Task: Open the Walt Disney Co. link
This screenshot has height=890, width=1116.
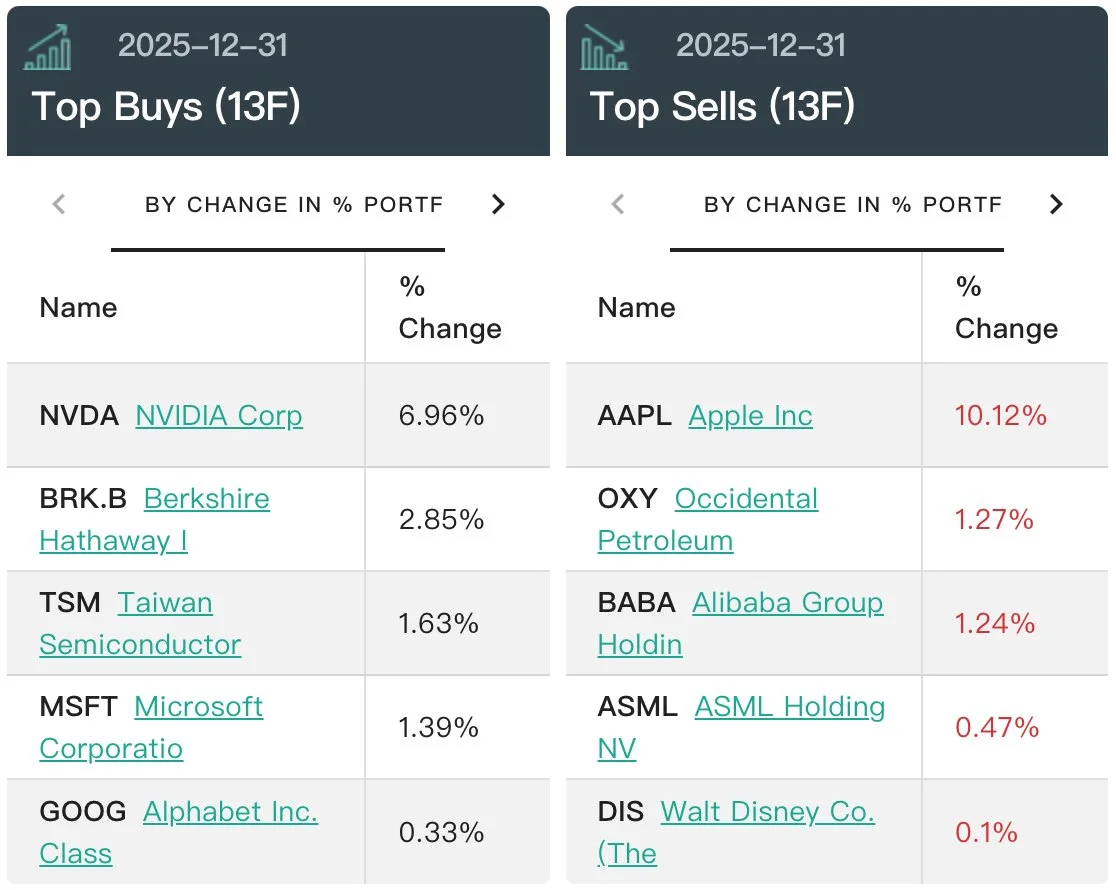Action: [x=767, y=811]
